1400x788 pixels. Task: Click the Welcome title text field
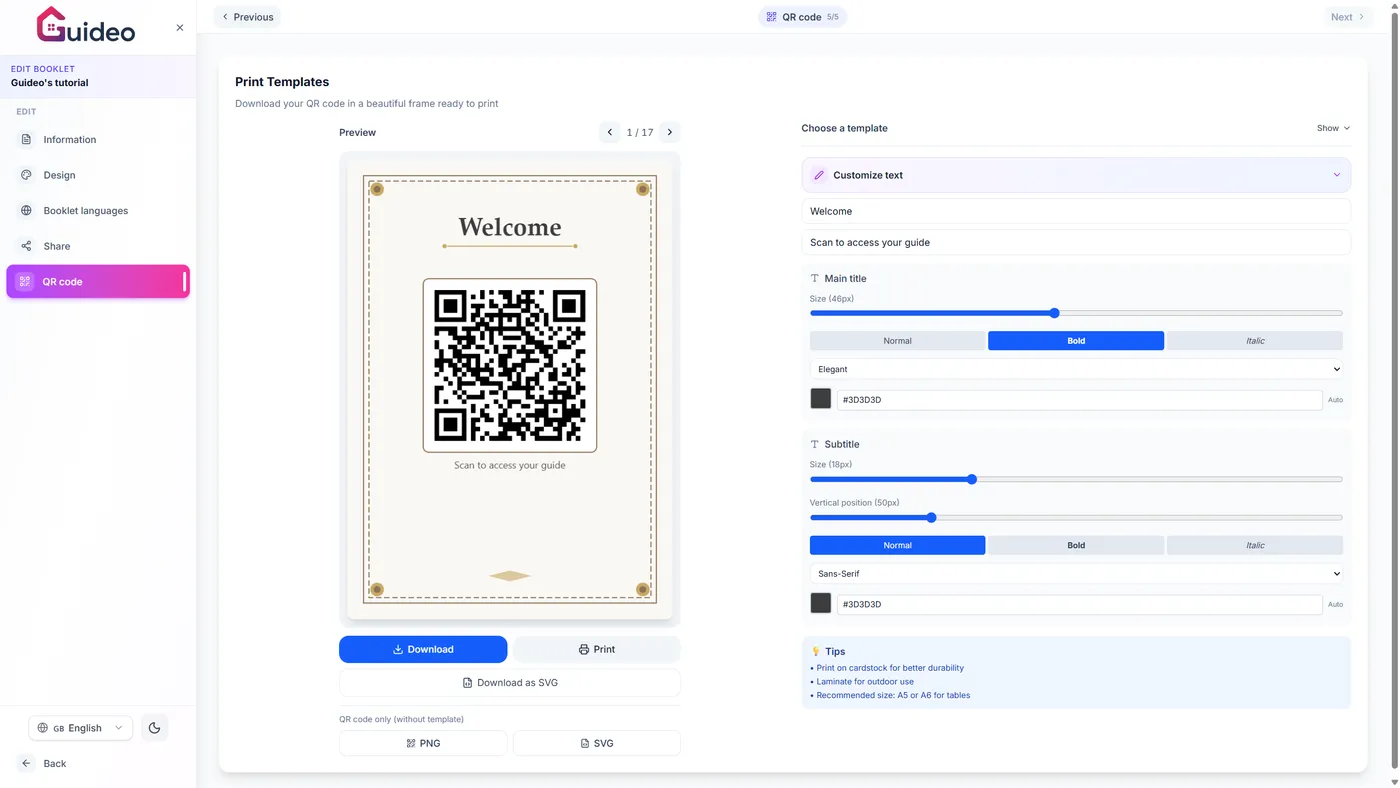coord(1076,211)
